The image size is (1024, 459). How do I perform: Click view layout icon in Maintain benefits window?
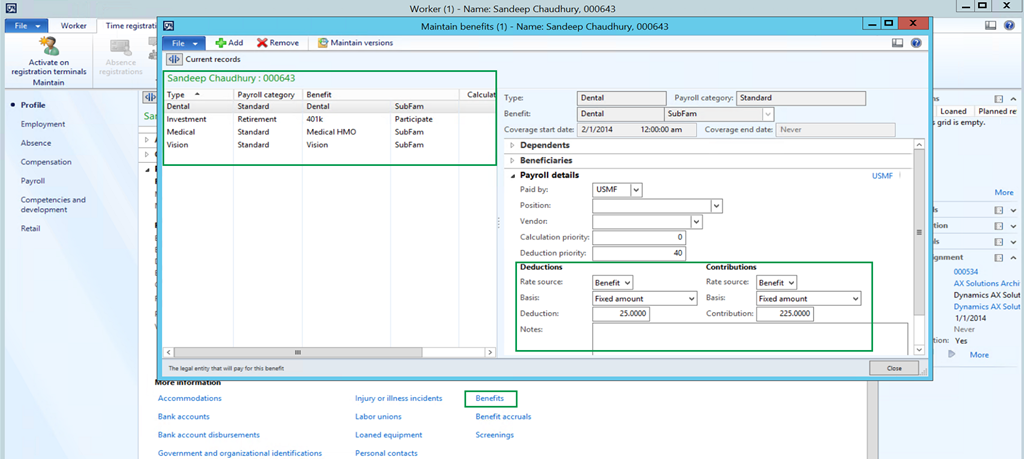click(x=897, y=43)
